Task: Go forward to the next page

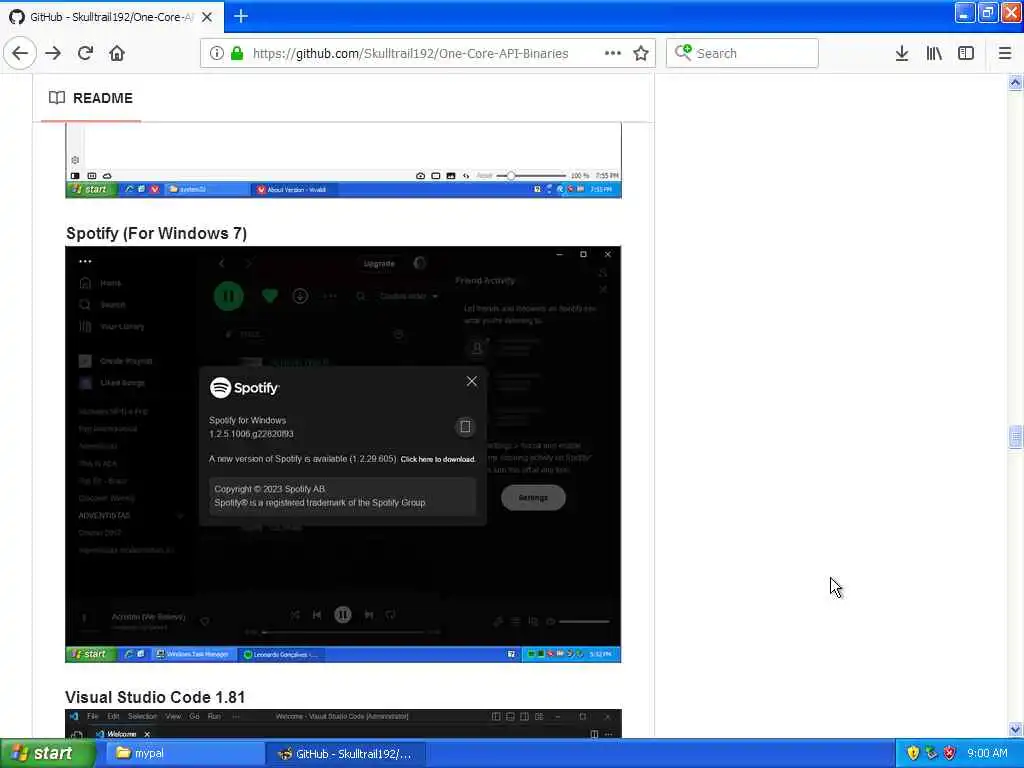Action: pyautogui.click(x=53, y=53)
